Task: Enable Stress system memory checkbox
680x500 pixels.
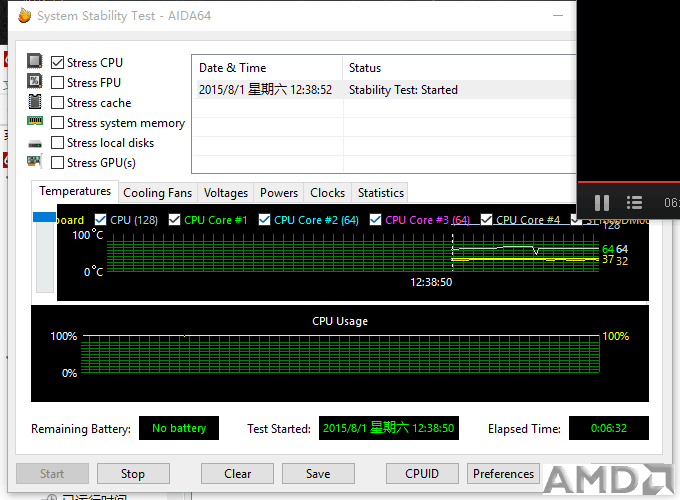Action: pyautogui.click(x=57, y=123)
